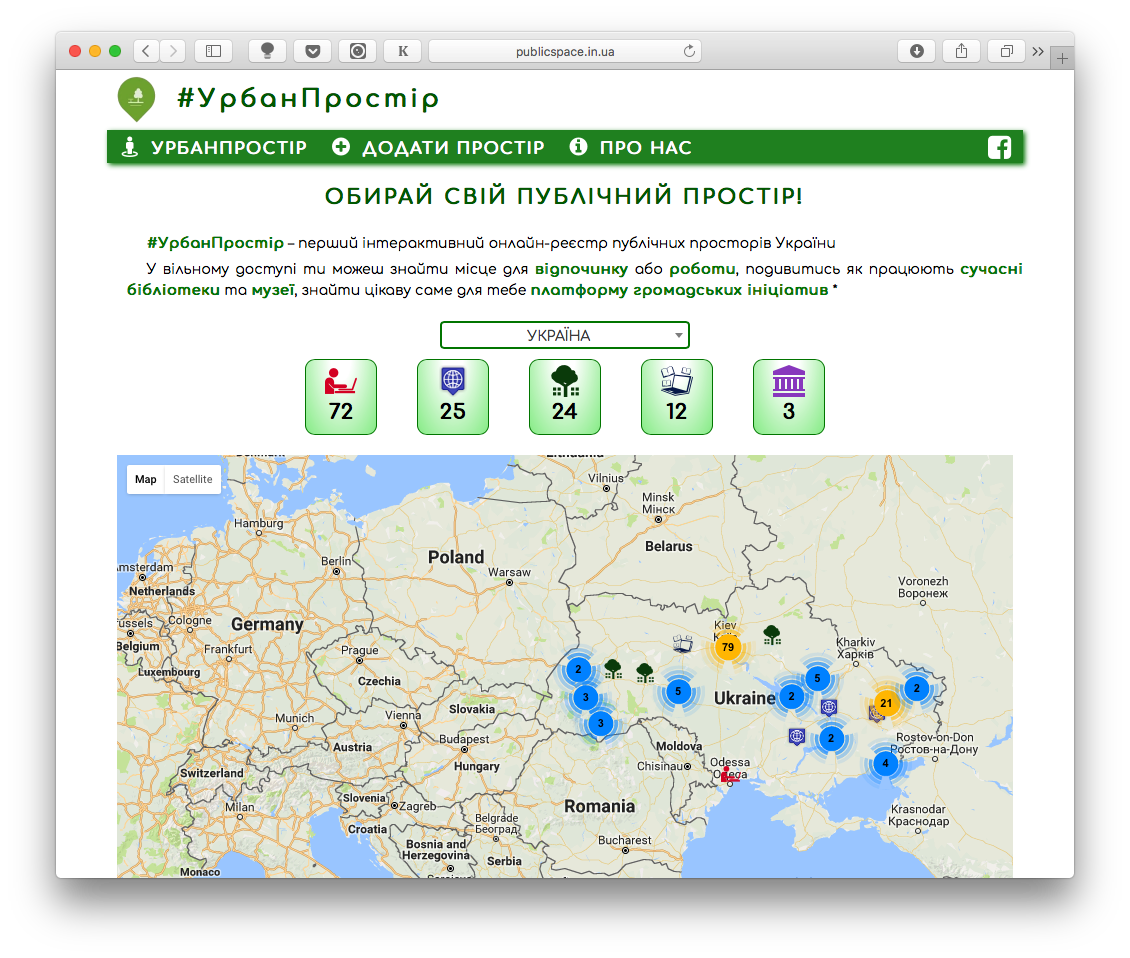Click the K extension button
This screenshot has height=958, width=1130.
coord(403,51)
